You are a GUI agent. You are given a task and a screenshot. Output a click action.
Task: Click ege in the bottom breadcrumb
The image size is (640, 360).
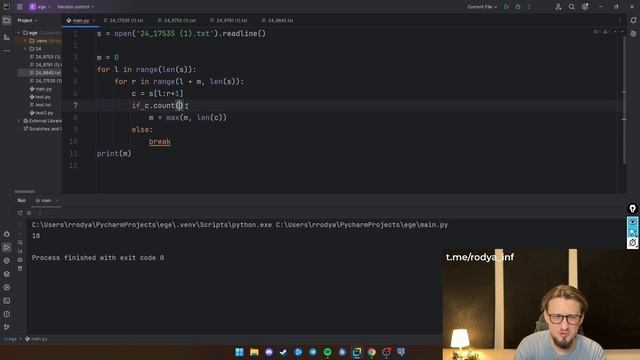click(11, 339)
